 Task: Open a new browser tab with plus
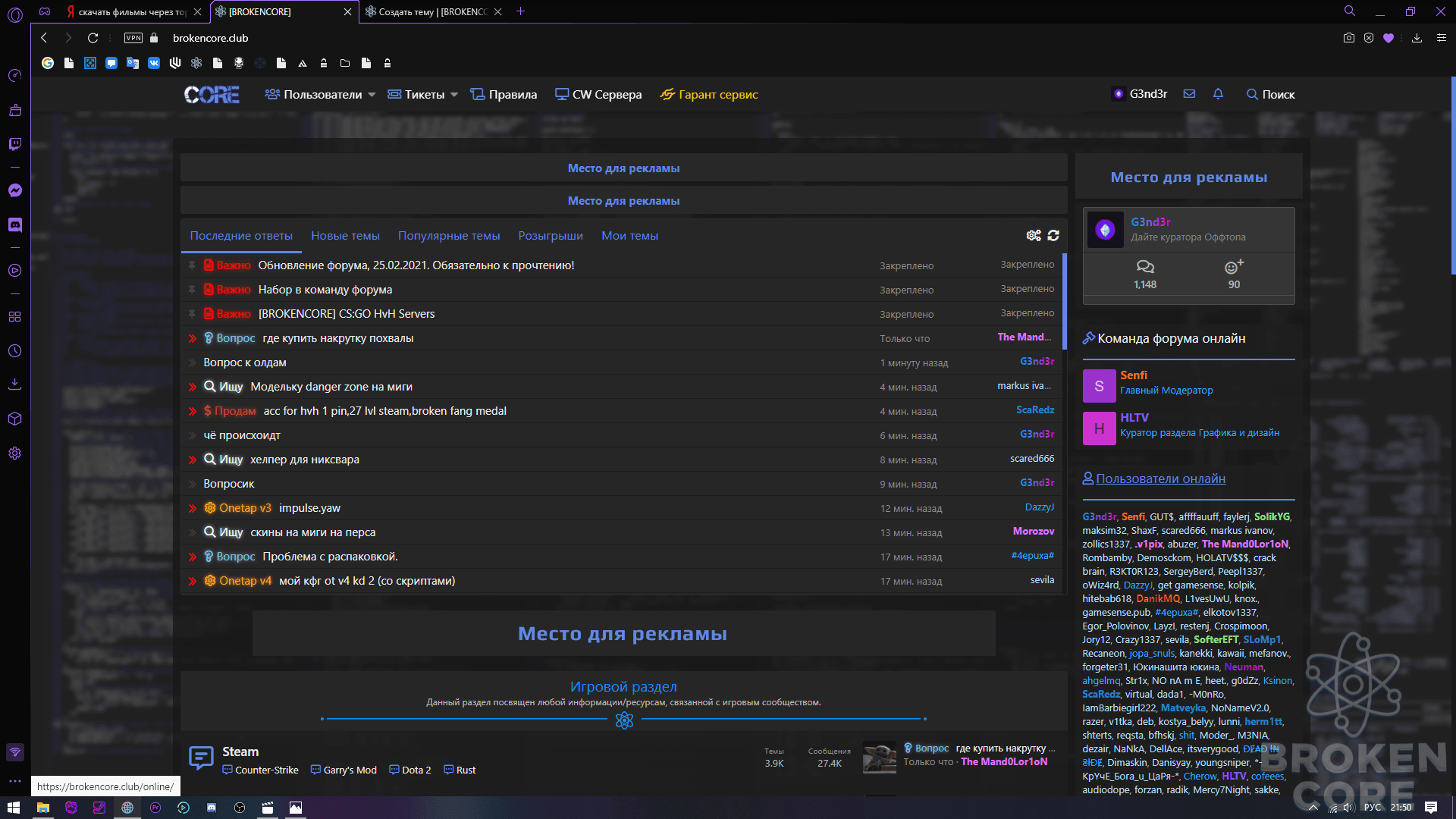point(520,11)
